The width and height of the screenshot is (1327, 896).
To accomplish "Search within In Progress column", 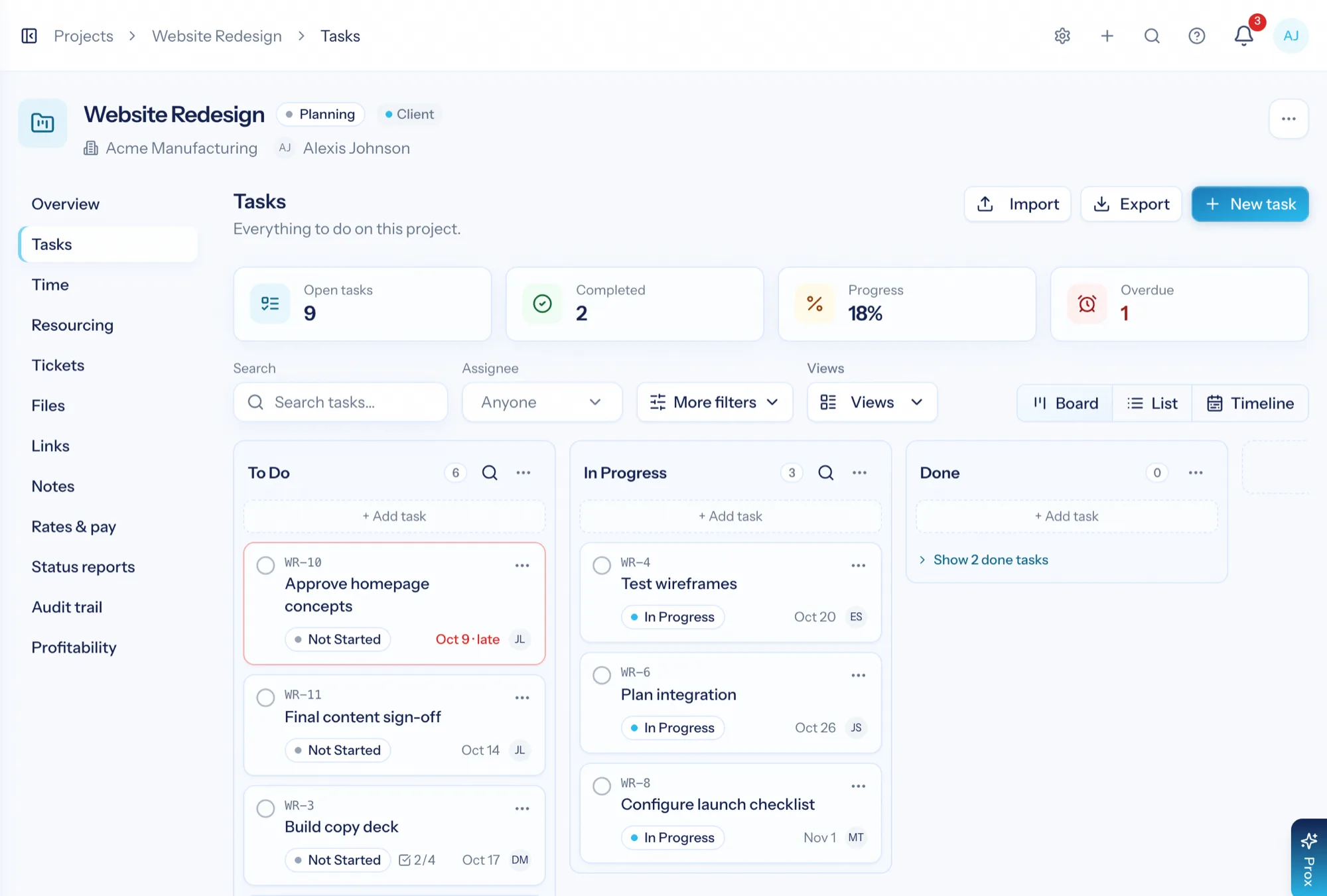I will pos(825,473).
